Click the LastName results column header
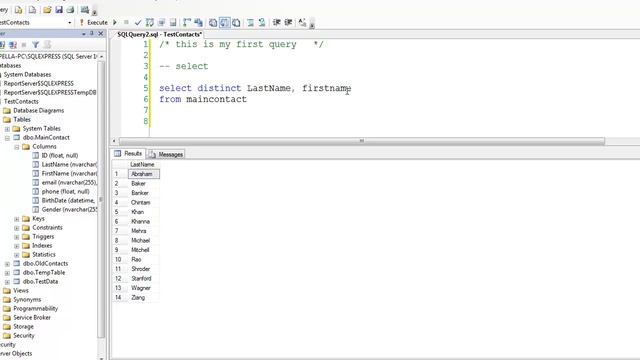The width and height of the screenshot is (640, 360). click(x=143, y=164)
